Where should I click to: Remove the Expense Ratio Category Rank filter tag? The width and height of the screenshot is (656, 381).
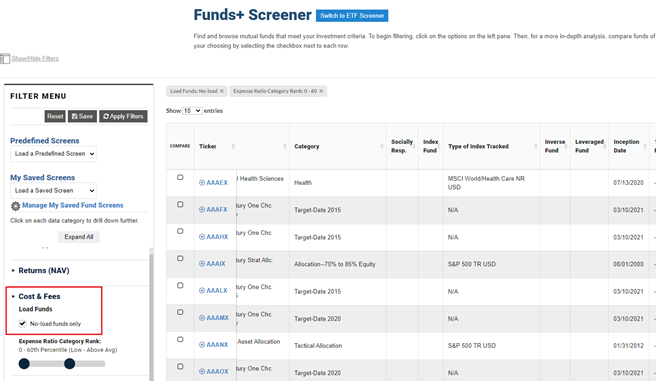321,91
